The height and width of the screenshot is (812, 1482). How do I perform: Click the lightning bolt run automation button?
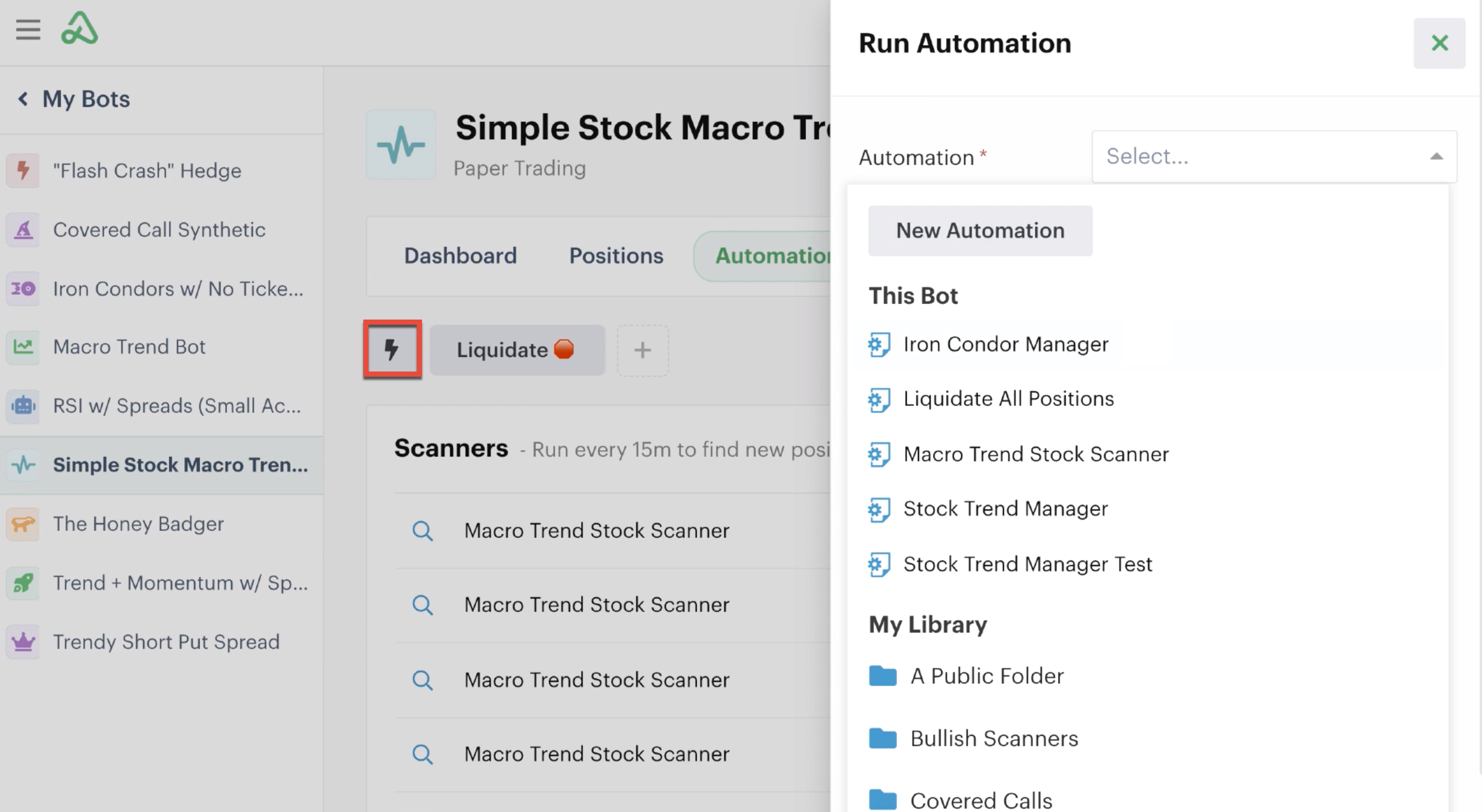click(x=392, y=349)
